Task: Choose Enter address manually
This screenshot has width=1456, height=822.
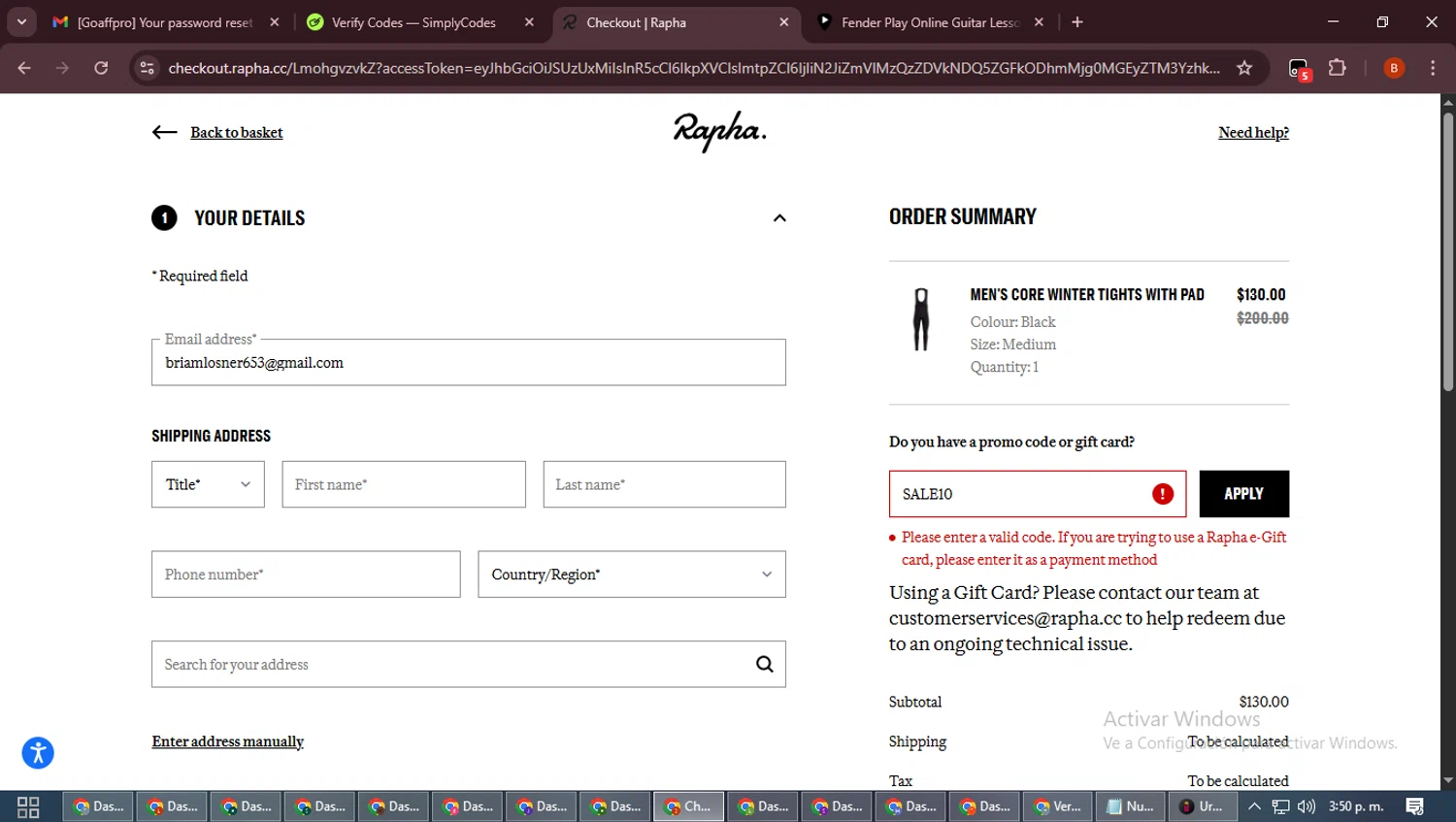Action: [x=228, y=741]
